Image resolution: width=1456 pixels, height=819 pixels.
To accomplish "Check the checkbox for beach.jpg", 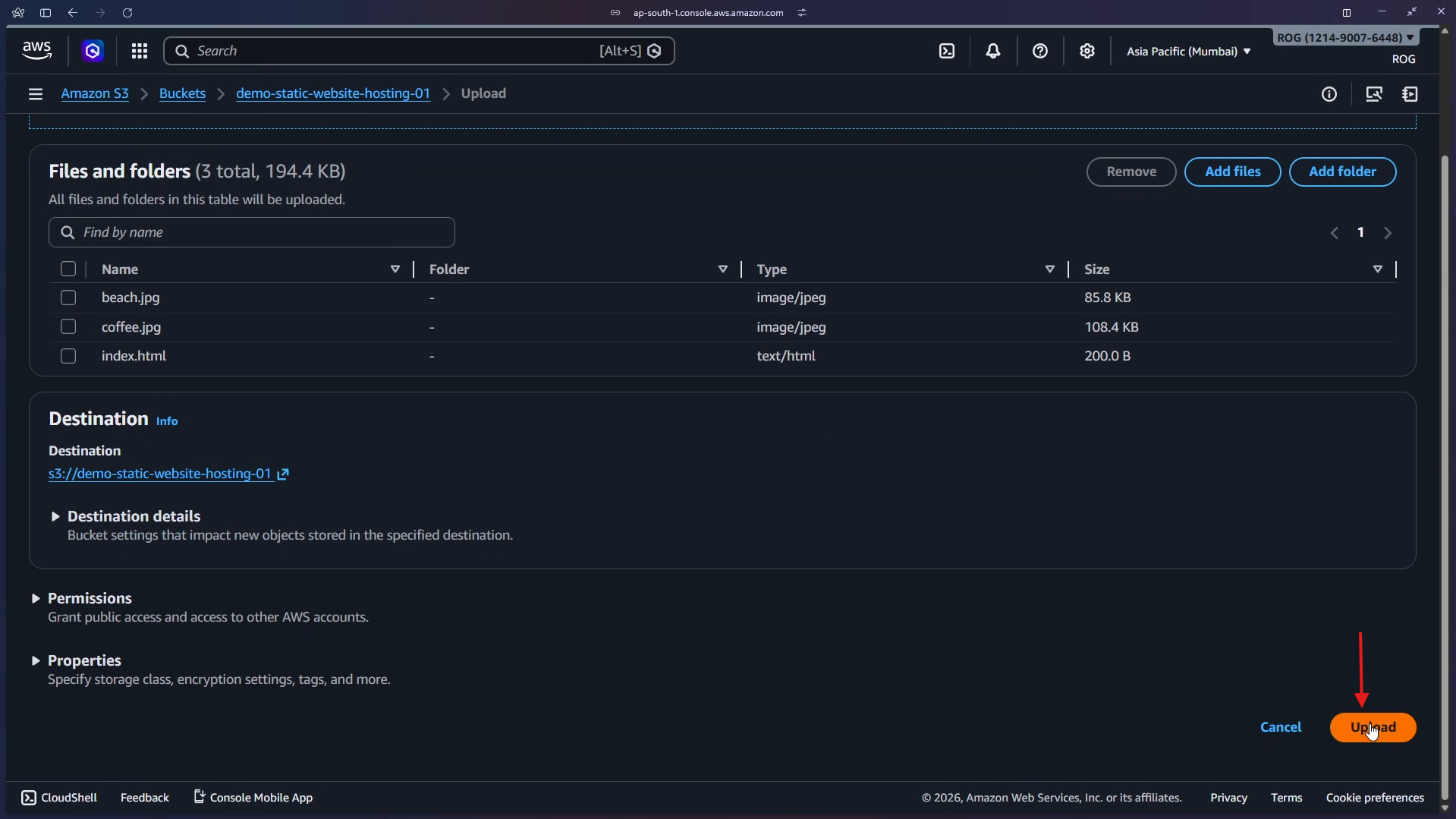I will 68,298.
